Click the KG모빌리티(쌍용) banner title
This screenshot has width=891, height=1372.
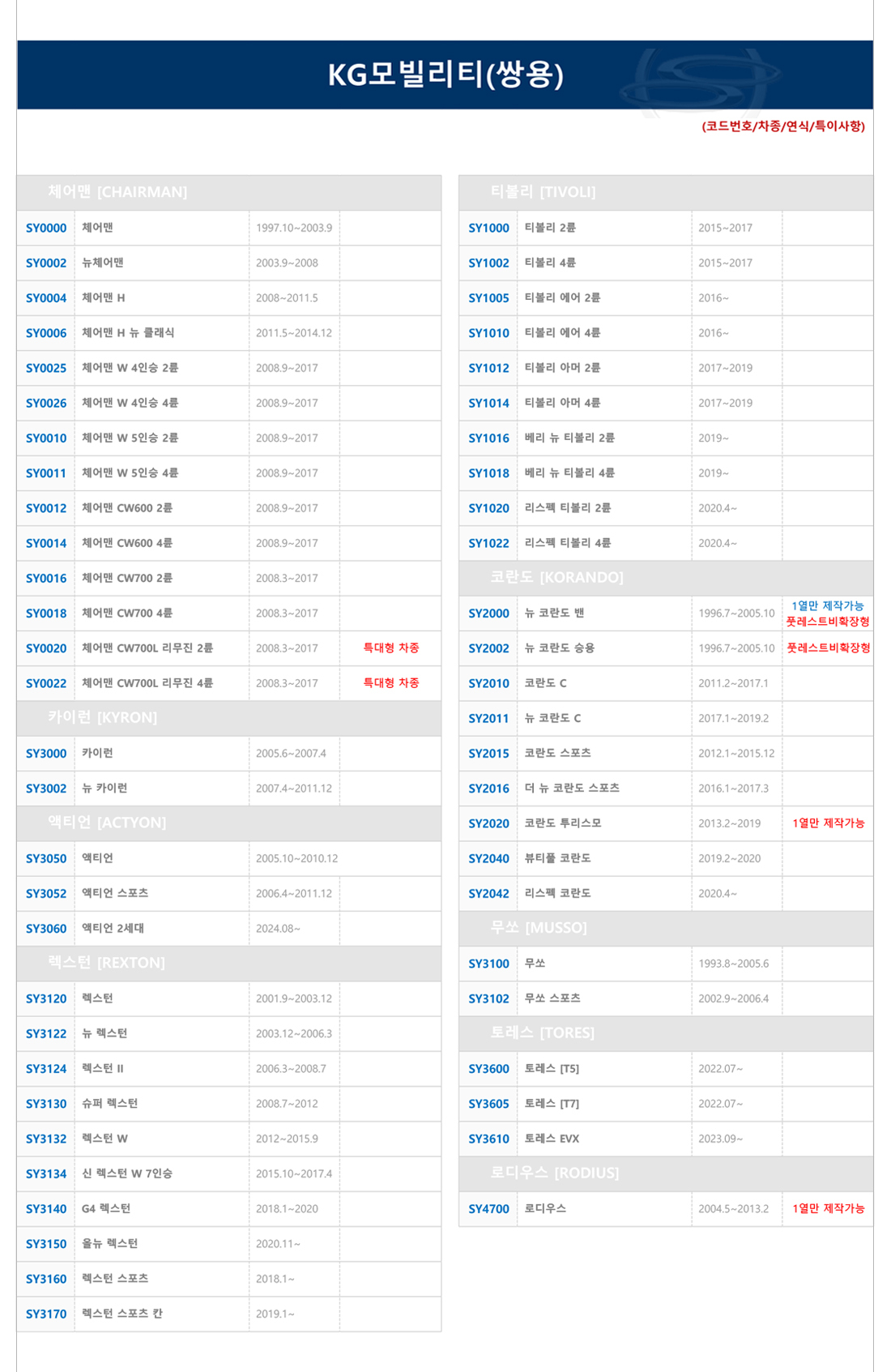point(445,75)
